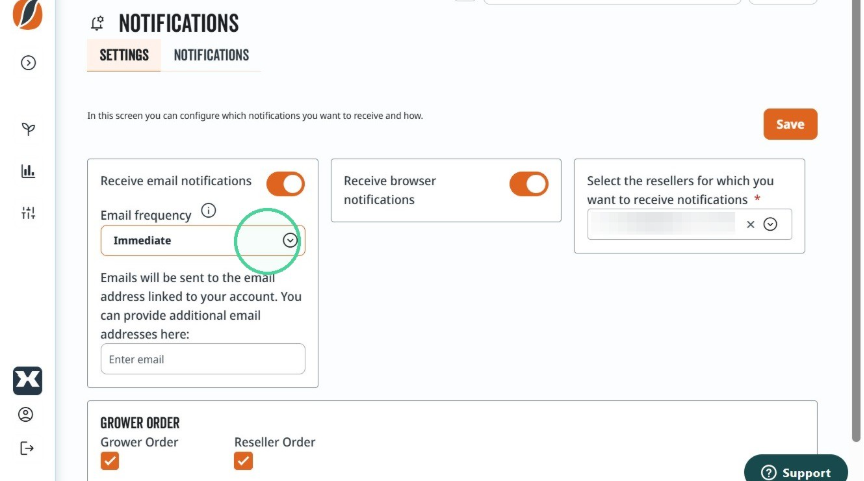Click the orange Save button
The image size is (864, 481).
(790, 124)
